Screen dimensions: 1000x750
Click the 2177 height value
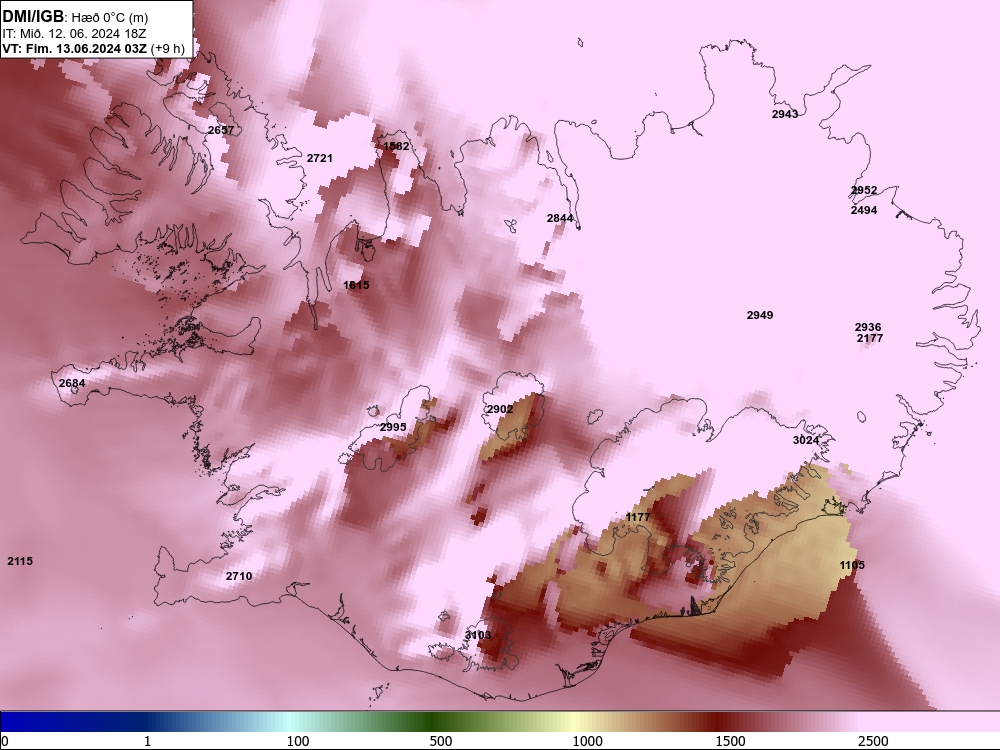click(x=870, y=338)
